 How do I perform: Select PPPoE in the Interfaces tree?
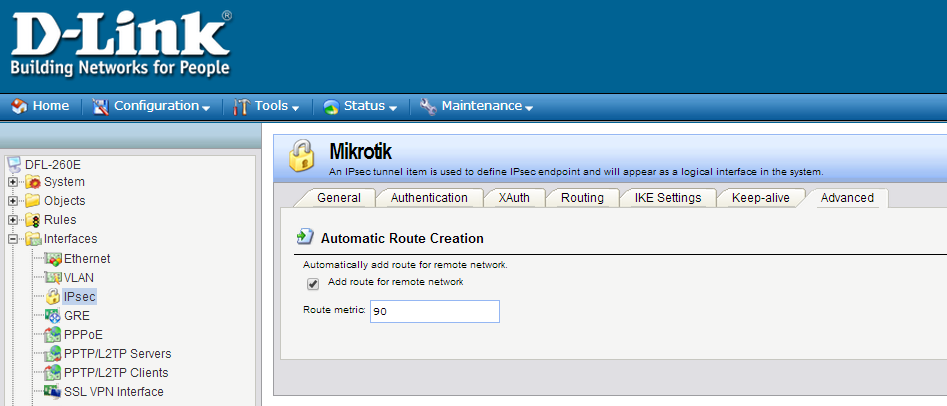coord(83,335)
